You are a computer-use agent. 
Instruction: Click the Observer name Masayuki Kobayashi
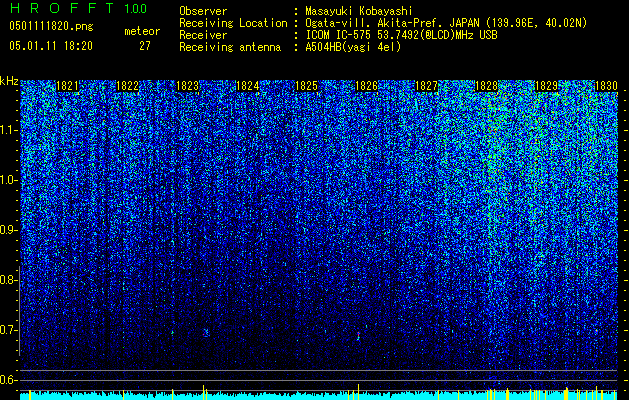point(359,11)
